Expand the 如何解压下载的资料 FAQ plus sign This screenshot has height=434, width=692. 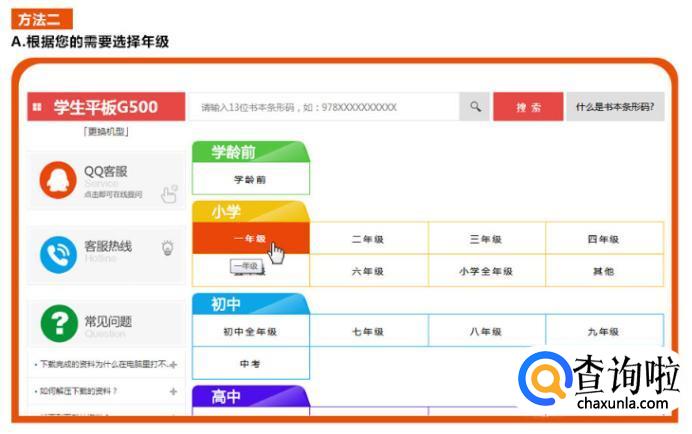point(173,391)
